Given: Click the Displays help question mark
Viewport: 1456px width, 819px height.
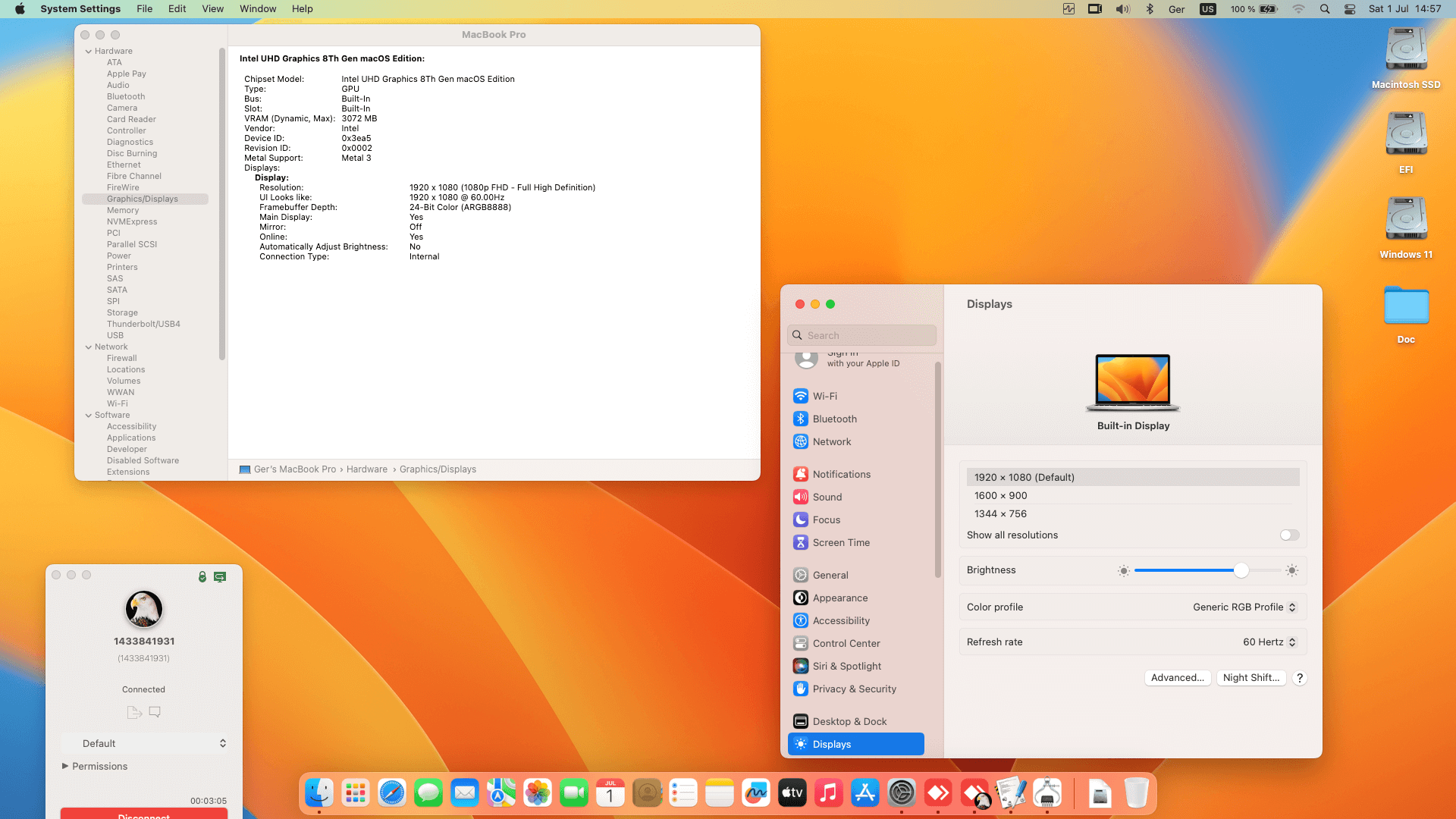Looking at the screenshot, I should 1300,678.
